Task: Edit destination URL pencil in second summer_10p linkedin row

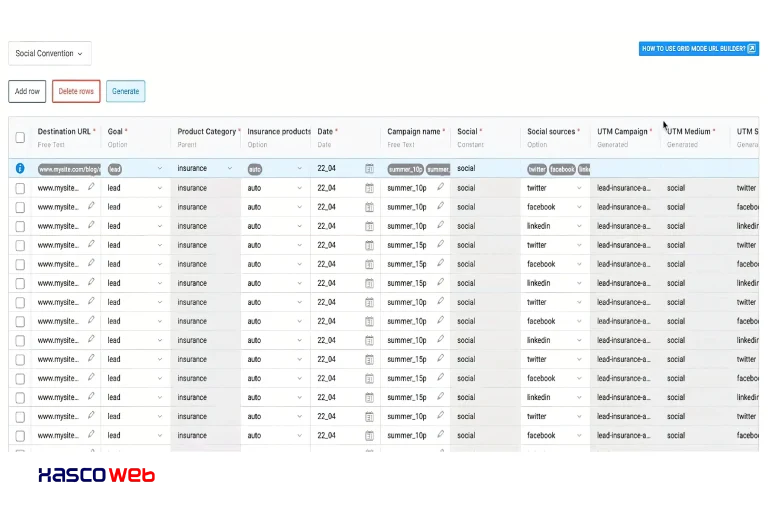Action: point(91,339)
